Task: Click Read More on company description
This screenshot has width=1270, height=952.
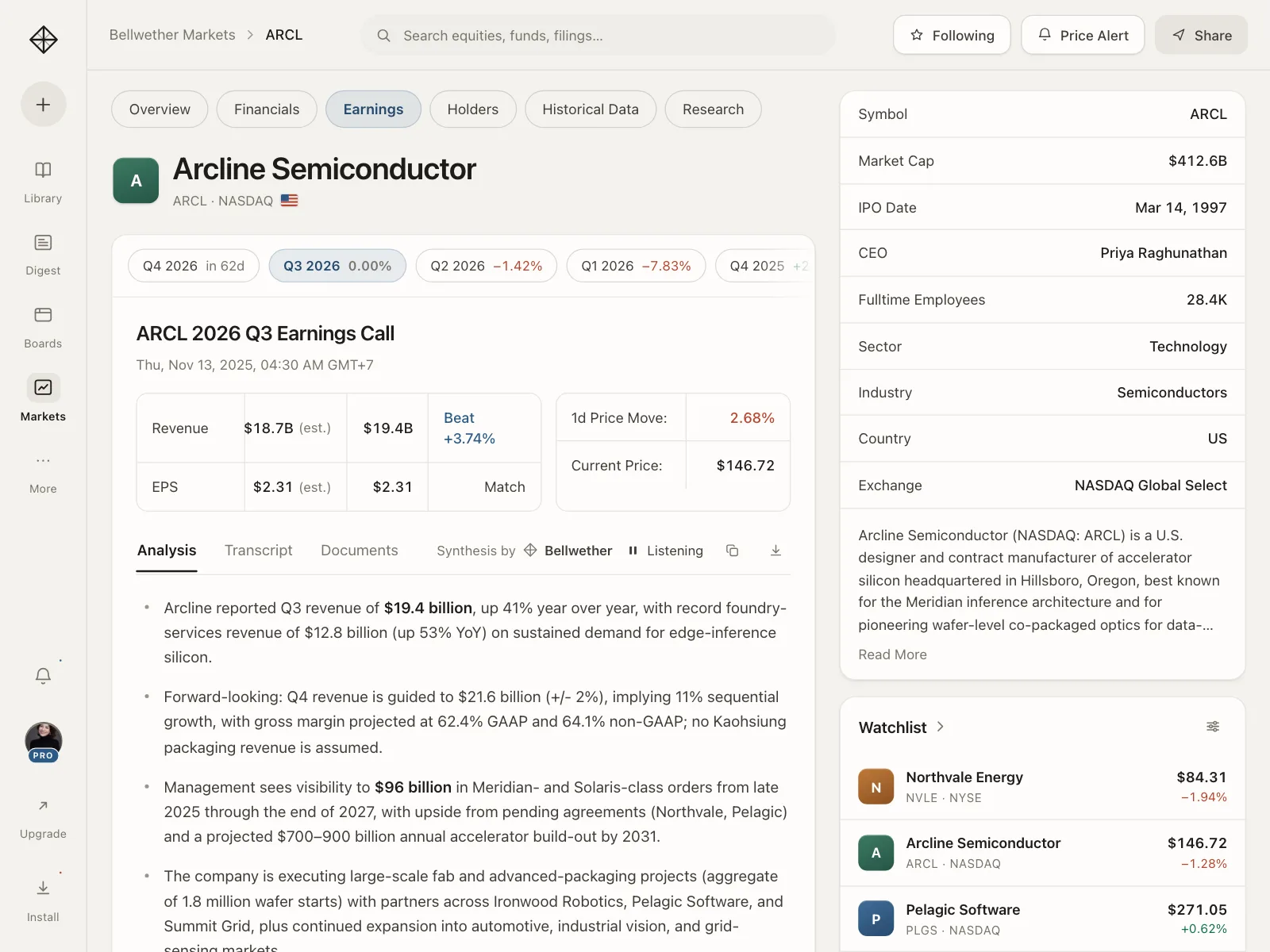Action: 892,654
